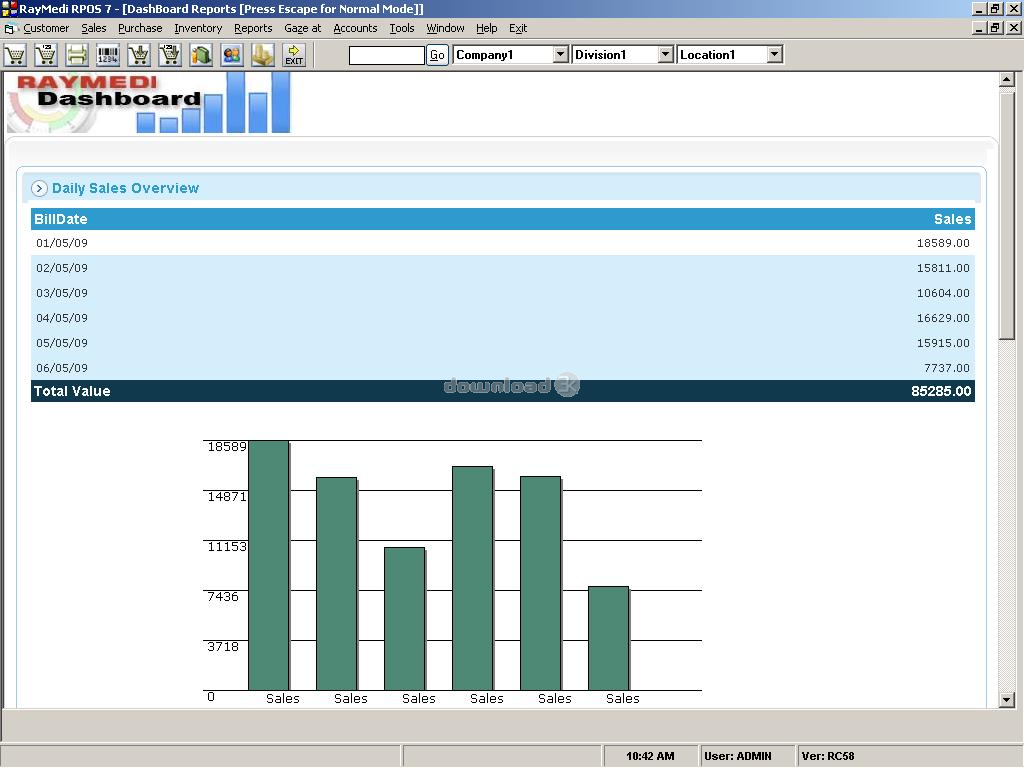Screen dimensions: 1024x768
Task: Click the first shopping cart toolbar icon
Action: click(x=16, y=55)
